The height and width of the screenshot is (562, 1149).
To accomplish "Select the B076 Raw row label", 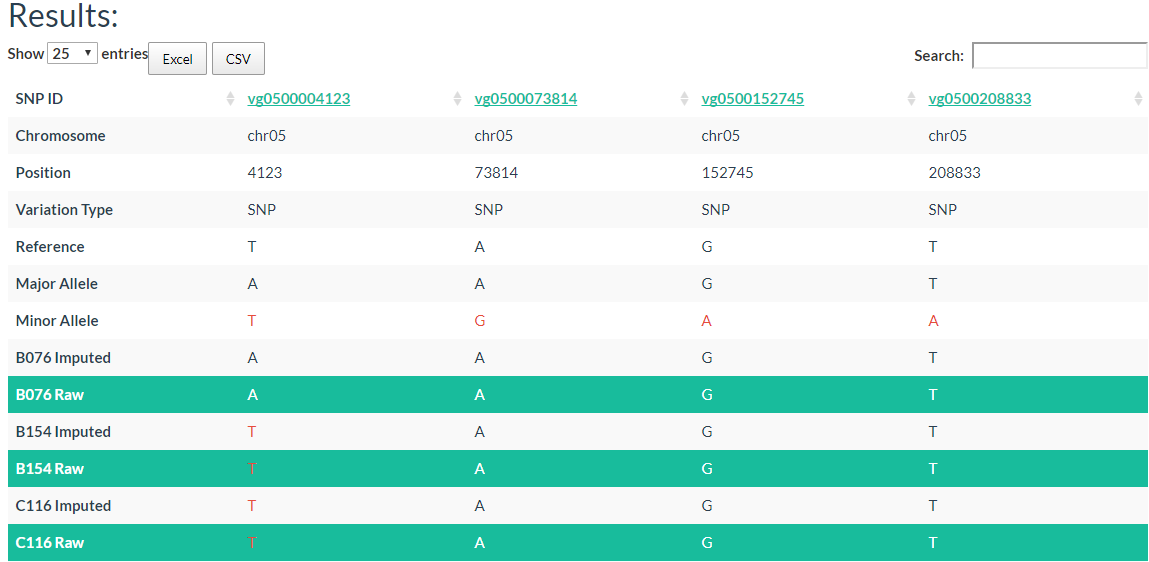I will pos(50,394).
